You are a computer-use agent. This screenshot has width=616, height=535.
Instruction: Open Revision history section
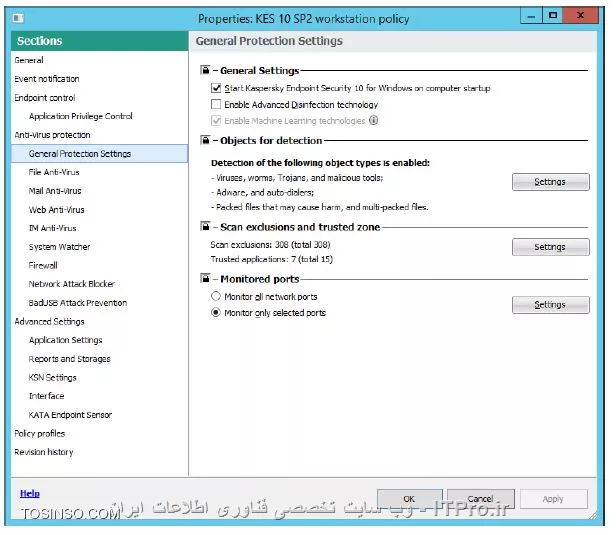(44, 452)
